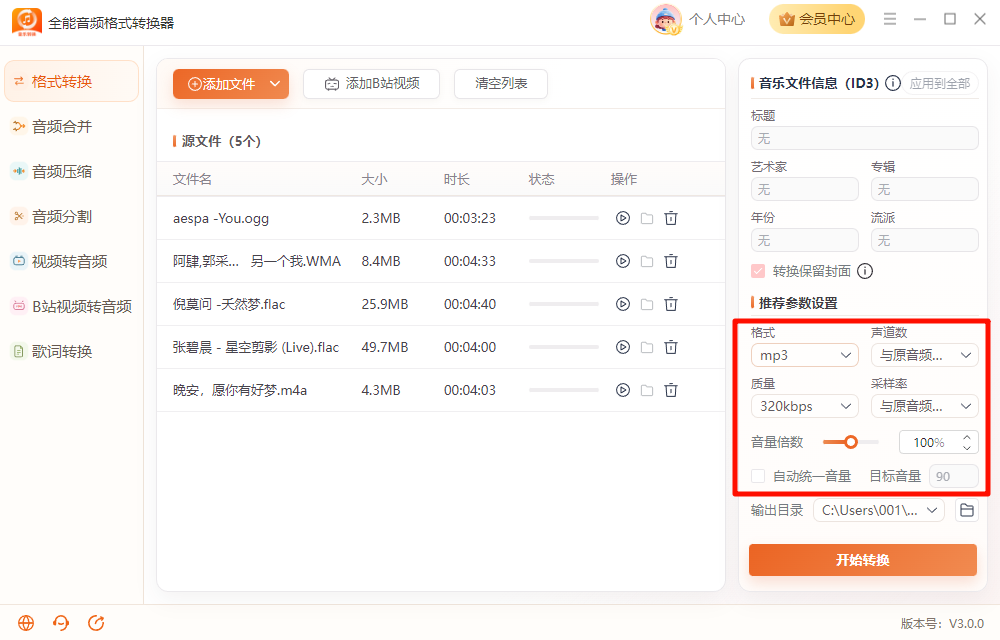
Task: Contact customer service headset icon
Action: (x=61, y=623)
